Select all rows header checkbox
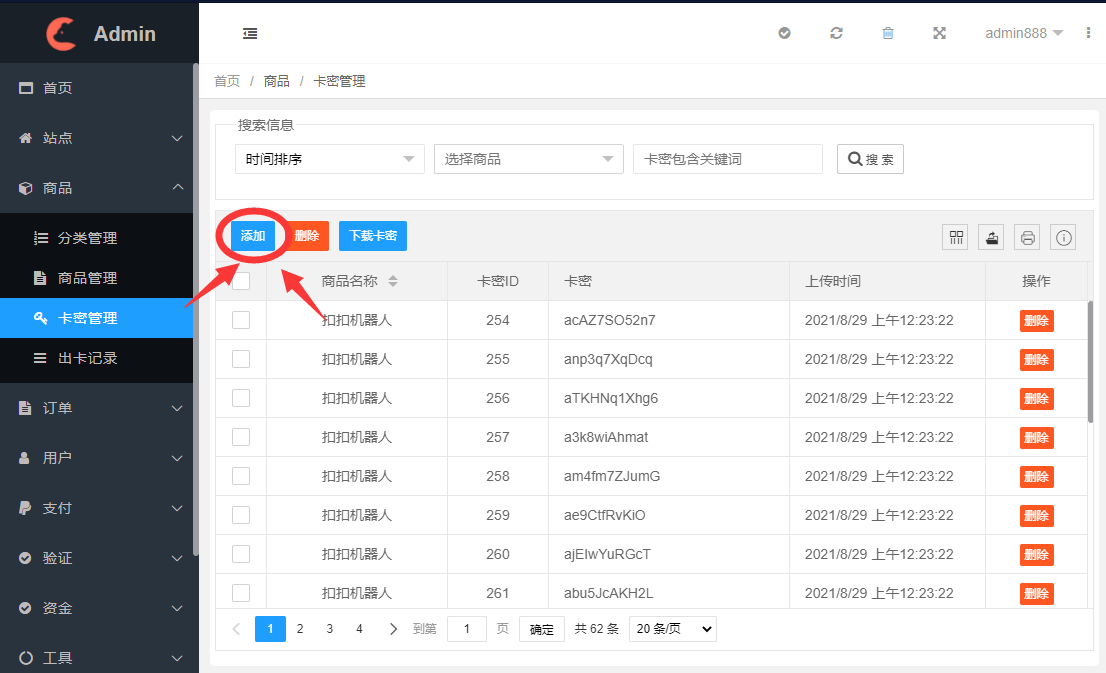Image resolution: width=1106 pixels, height=673 pixels. pyautogui.click(x=241, y=281)
